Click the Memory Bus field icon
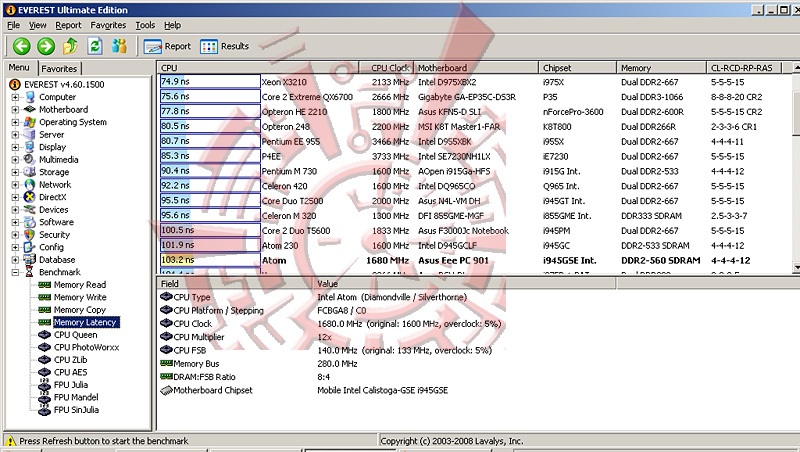Viewport: 800px width, 452px height. (x=166, y=363)
